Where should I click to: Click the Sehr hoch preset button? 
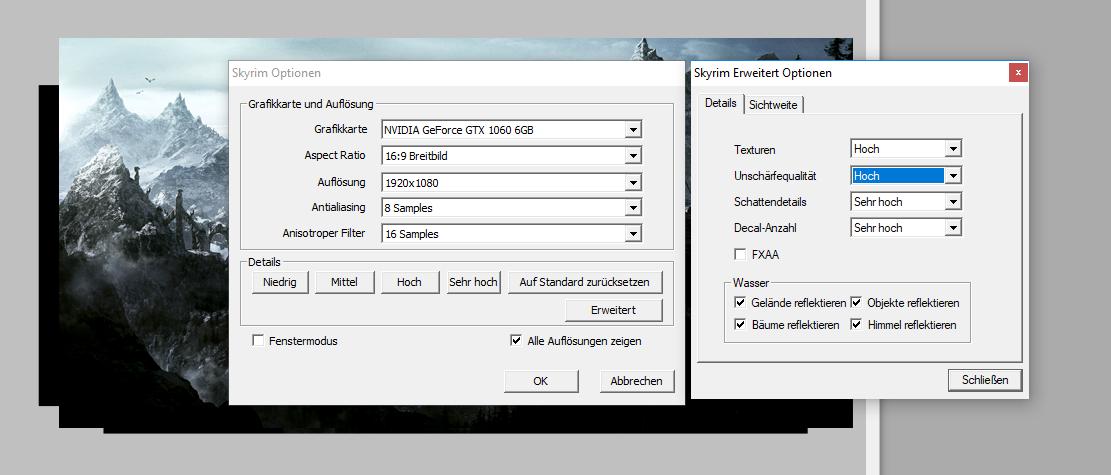tap(473, 282)
